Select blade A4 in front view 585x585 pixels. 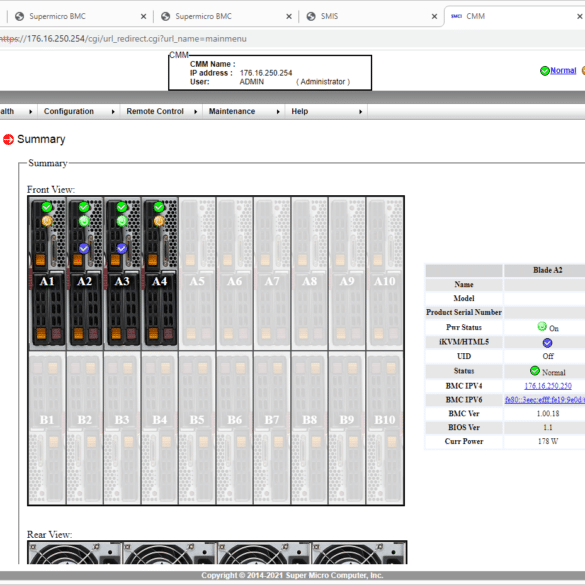[x=160, y=273]
